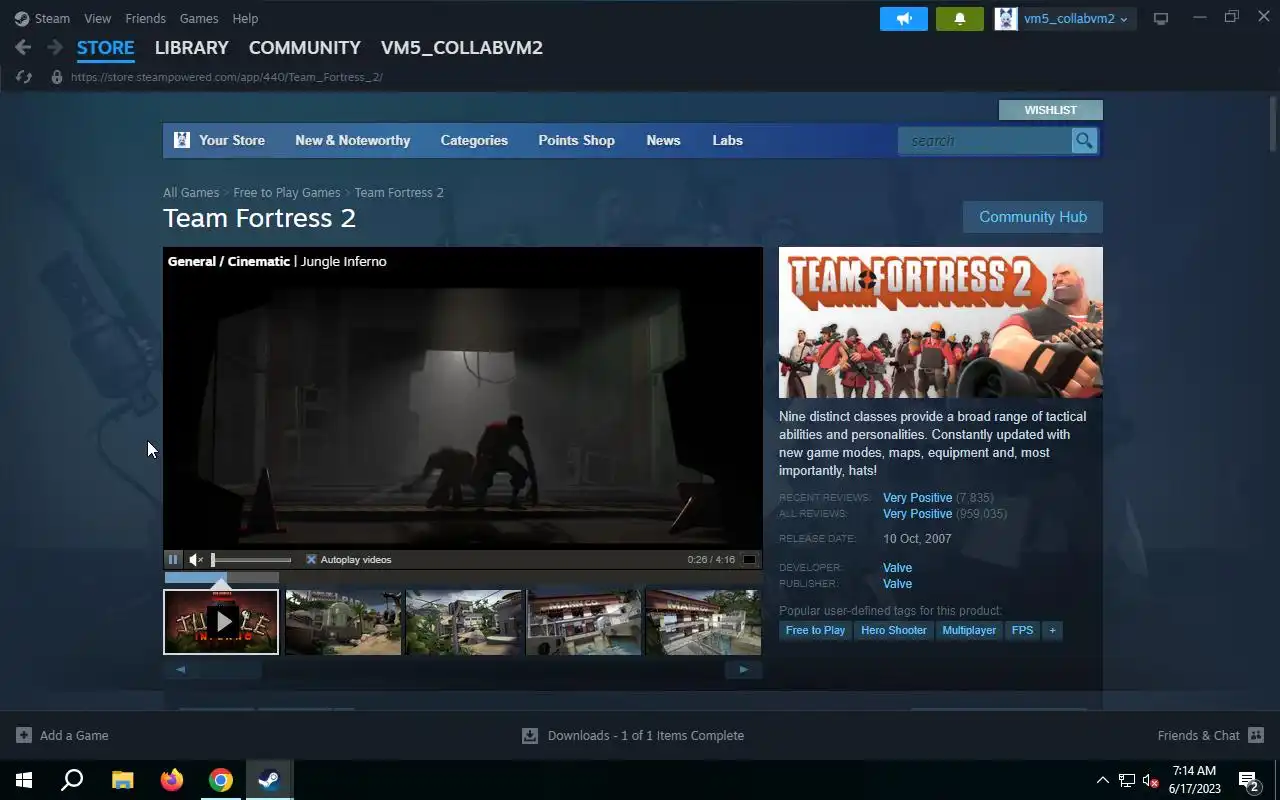Image resolution: width=1280 pixels, height=800 pixels.
Task: Select the Jungle Inferno trailer thumbnail
Action: (x=221, y=622)
